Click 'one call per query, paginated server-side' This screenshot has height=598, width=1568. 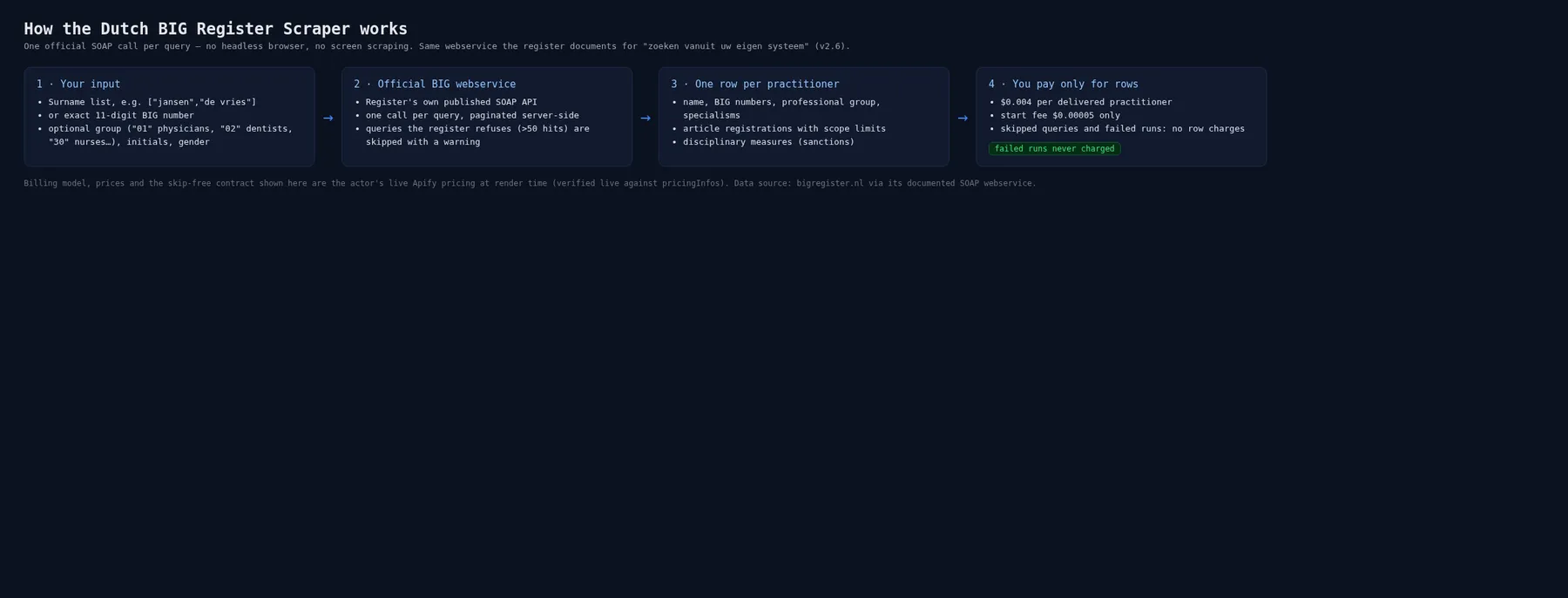(472, 115)
